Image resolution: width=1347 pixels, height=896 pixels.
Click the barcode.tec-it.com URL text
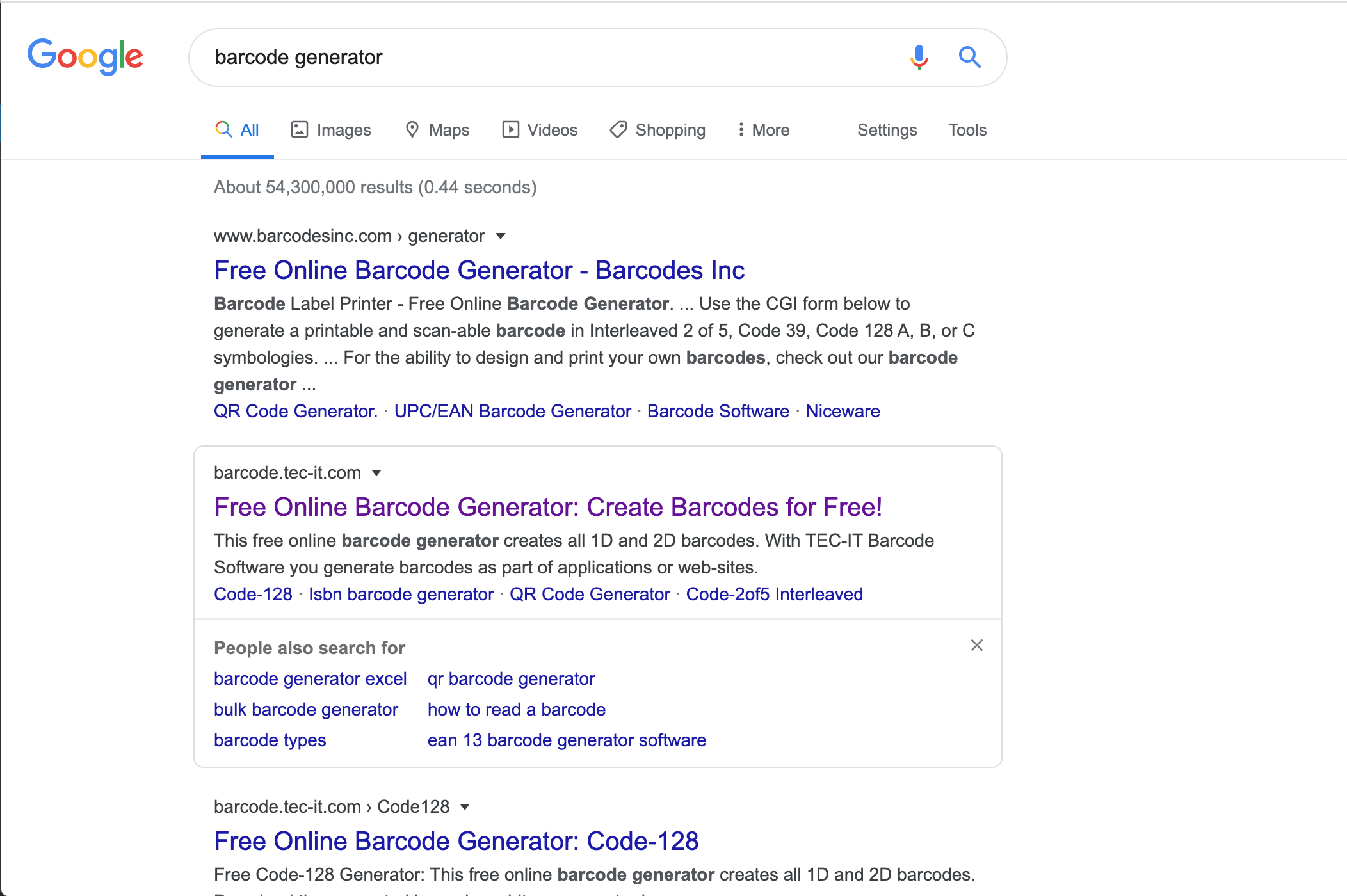[x=287, y=473]
